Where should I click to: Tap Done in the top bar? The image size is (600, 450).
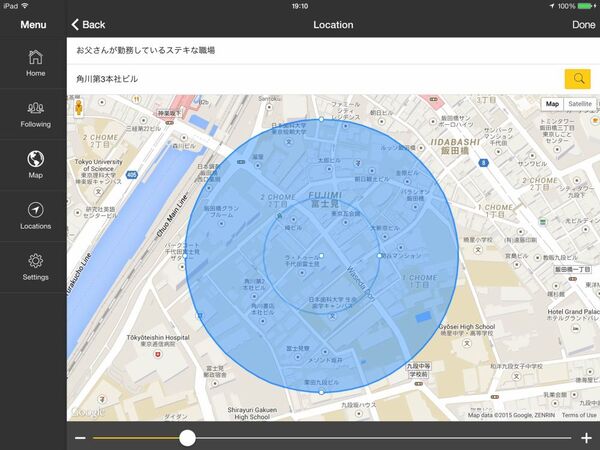pos(584,24)
